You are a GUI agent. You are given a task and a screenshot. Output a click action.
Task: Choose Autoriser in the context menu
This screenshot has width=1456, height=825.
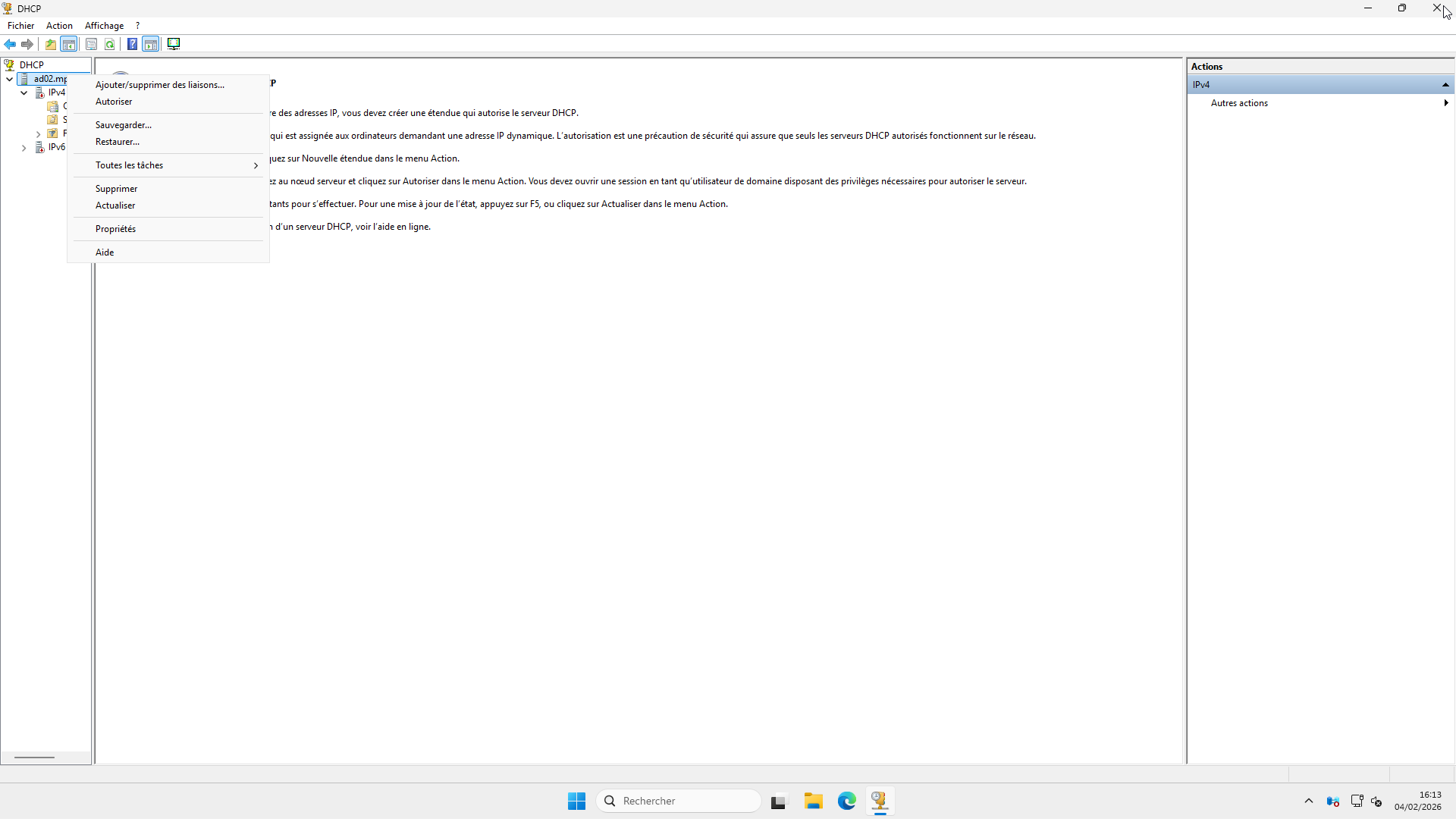point(114,102)
